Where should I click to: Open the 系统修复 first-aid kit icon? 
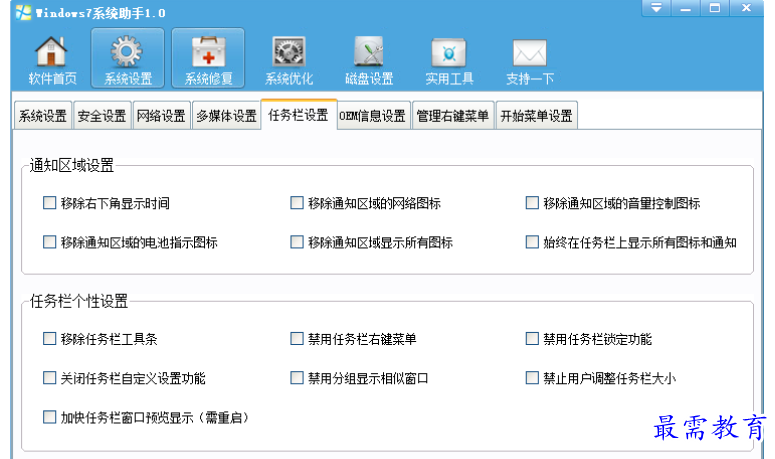coord(208,58)
